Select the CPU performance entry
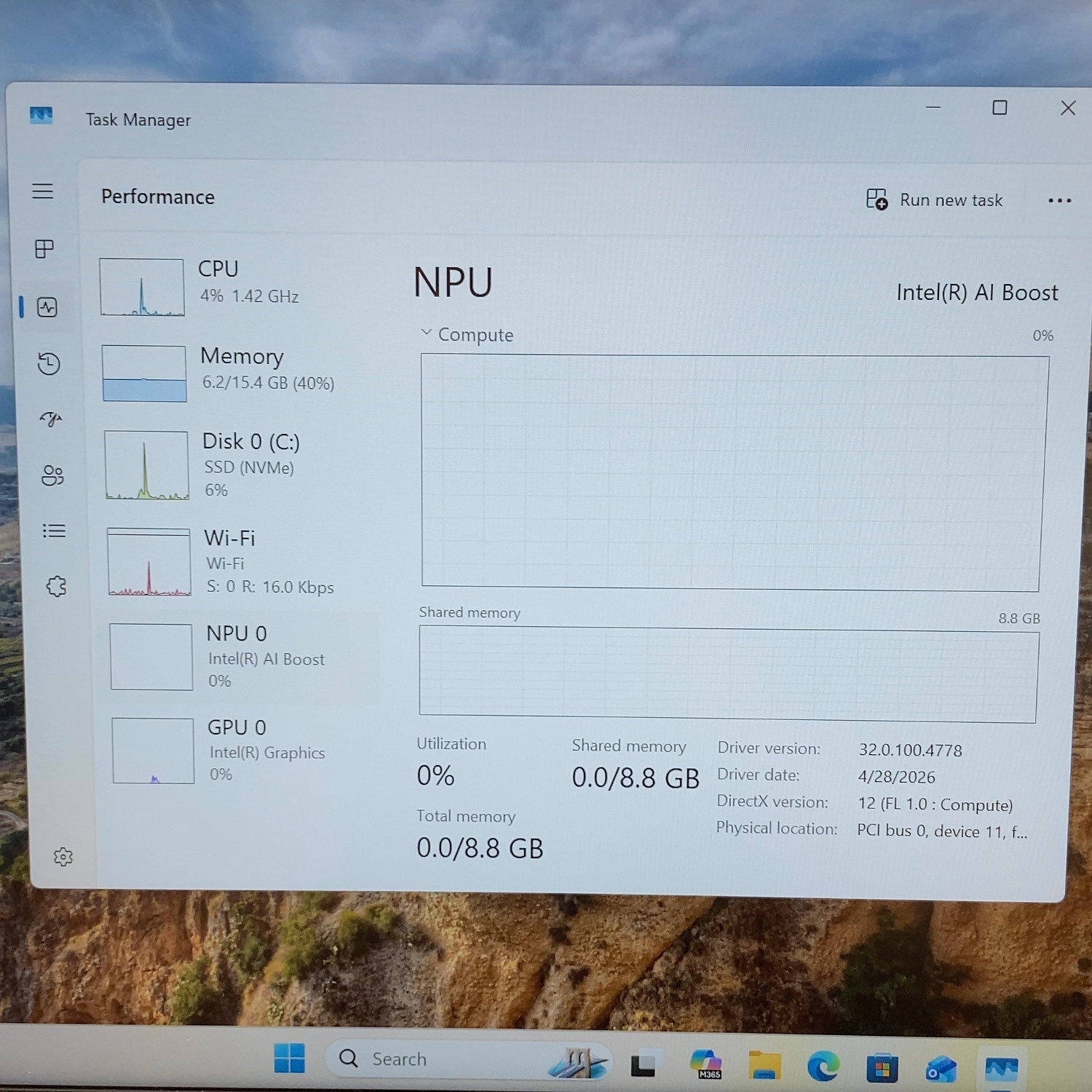Viewport: 1092px width, 1092px height. [237, 287]
